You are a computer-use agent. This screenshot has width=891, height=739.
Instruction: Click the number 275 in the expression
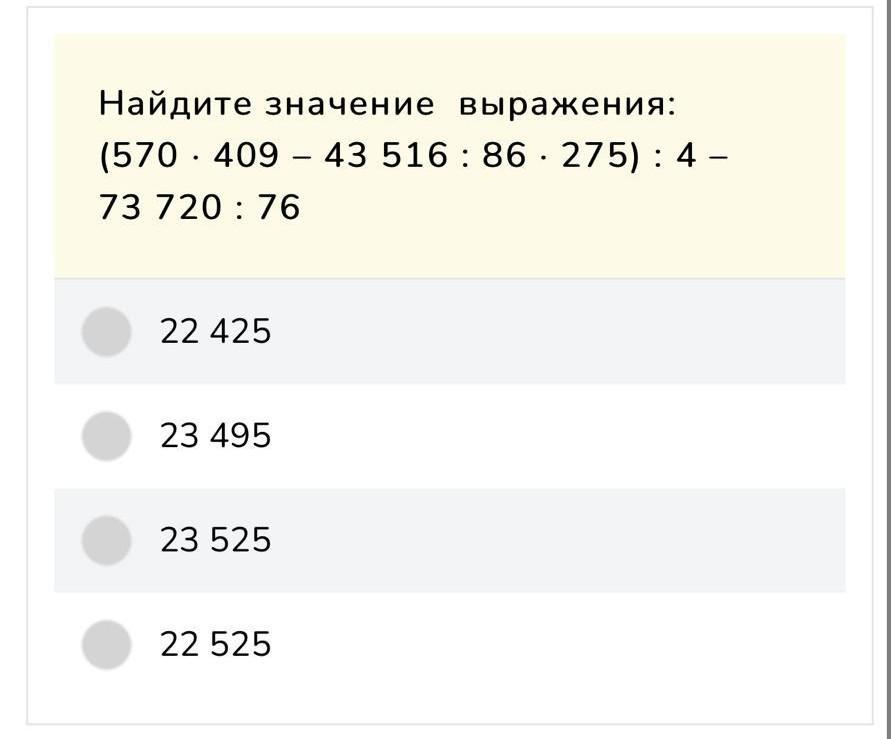[593, 157]
